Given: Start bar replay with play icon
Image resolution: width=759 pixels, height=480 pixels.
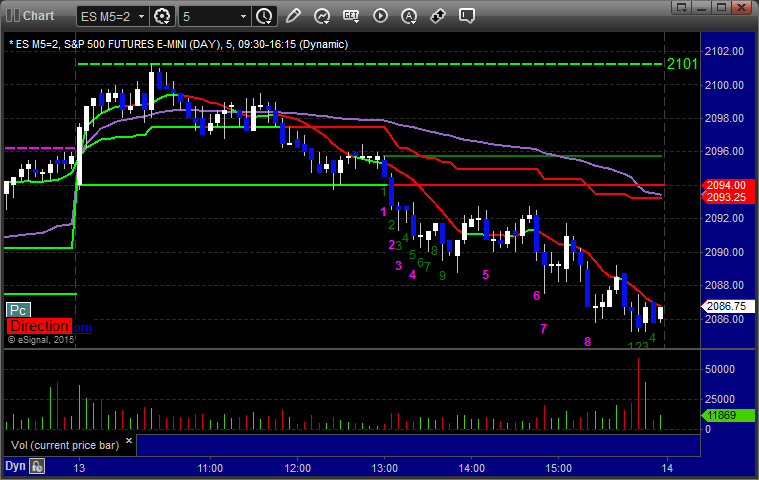Looking at the screenshot, I should click(380, 16).
